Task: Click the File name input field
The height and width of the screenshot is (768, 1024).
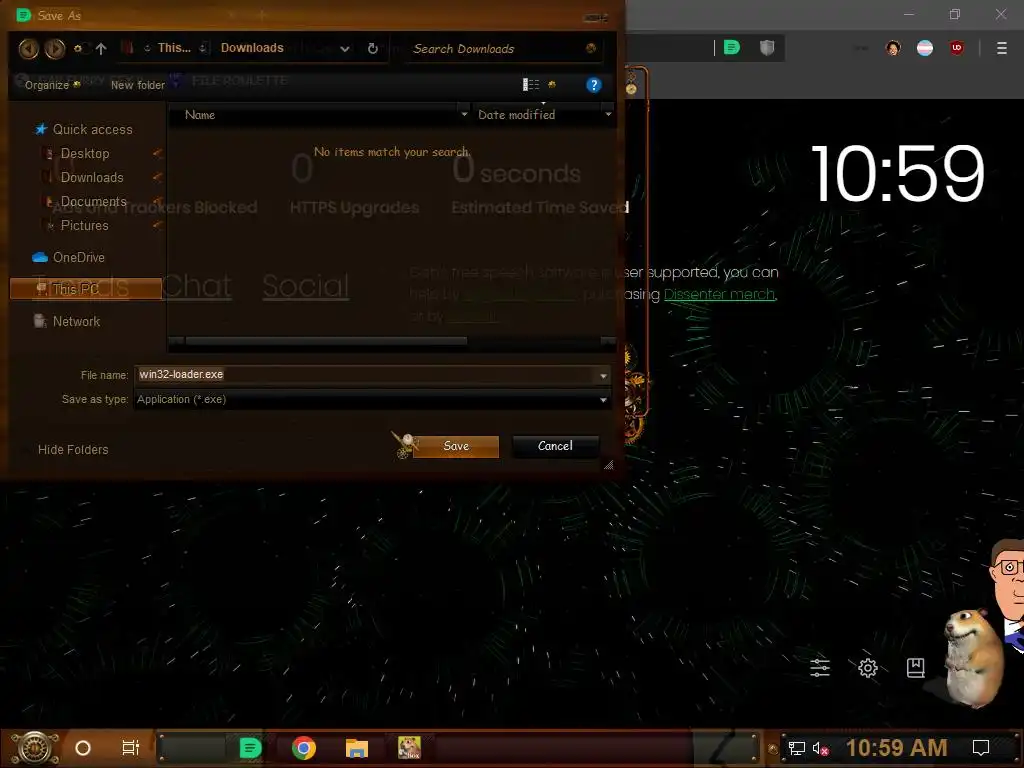Action: click(x=366, y=374)
